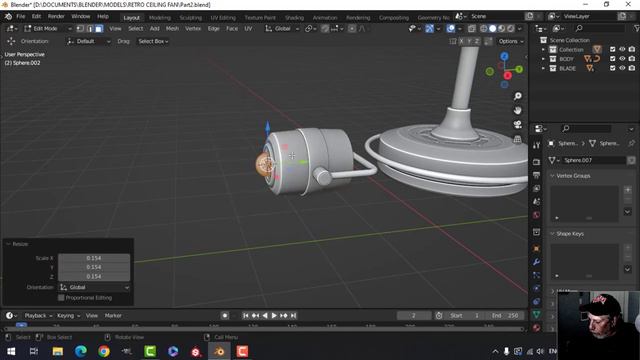
Task: Hide BLADE collection via eye icon
Action: tap(622, 68)
